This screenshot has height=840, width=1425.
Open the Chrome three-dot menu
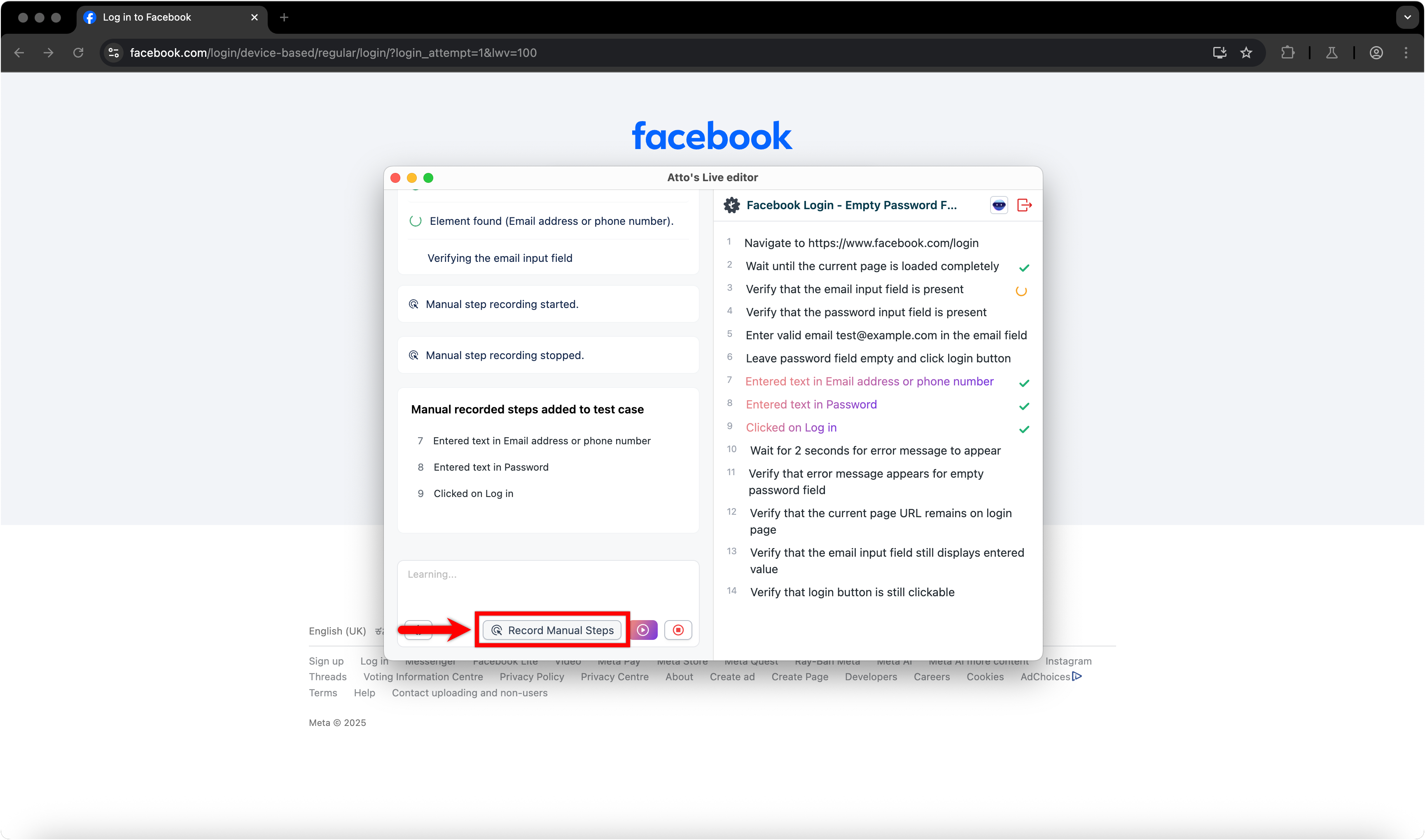[x=1406, y=53]
